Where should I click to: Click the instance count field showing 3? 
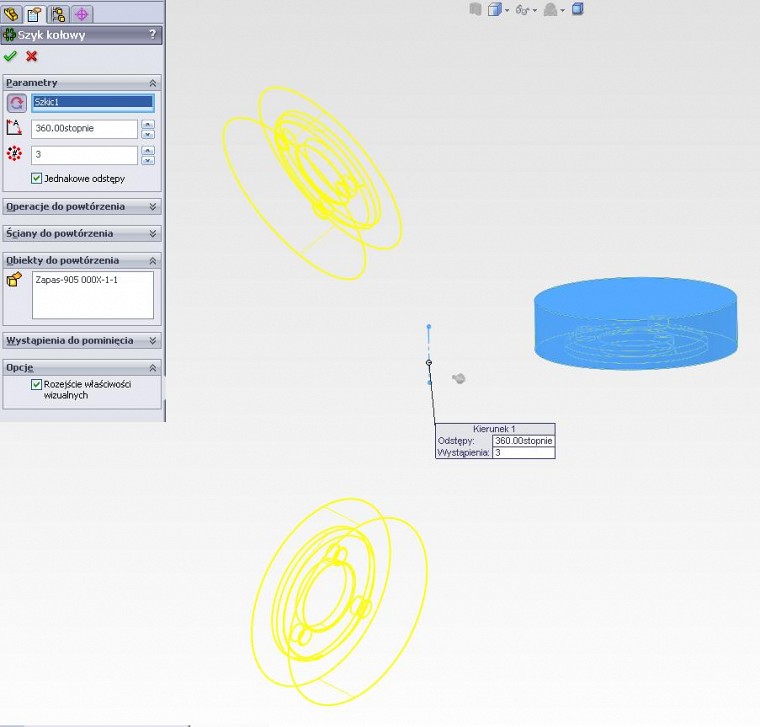coord(84,155)
